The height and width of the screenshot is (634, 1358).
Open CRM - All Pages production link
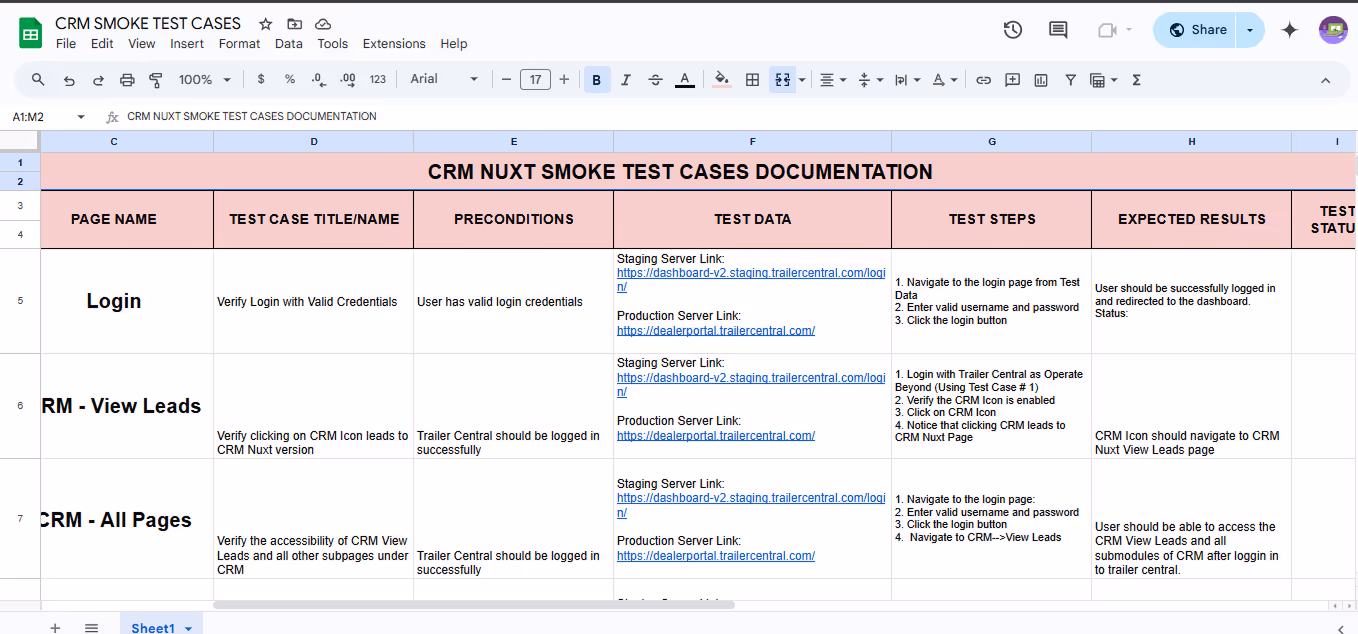pyautogui.click(x=716, y=555)
